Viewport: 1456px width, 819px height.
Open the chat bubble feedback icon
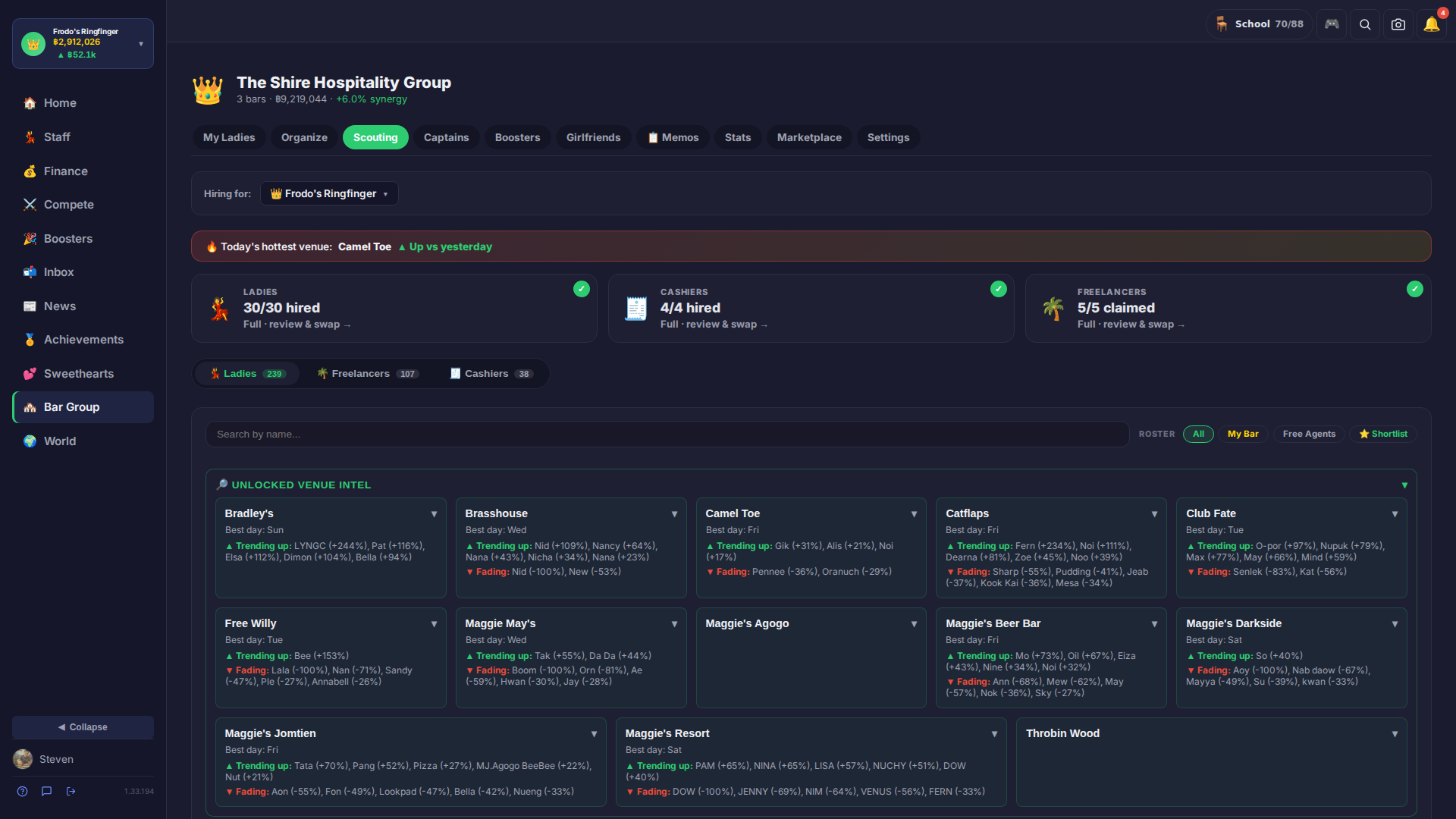point(47,791)
